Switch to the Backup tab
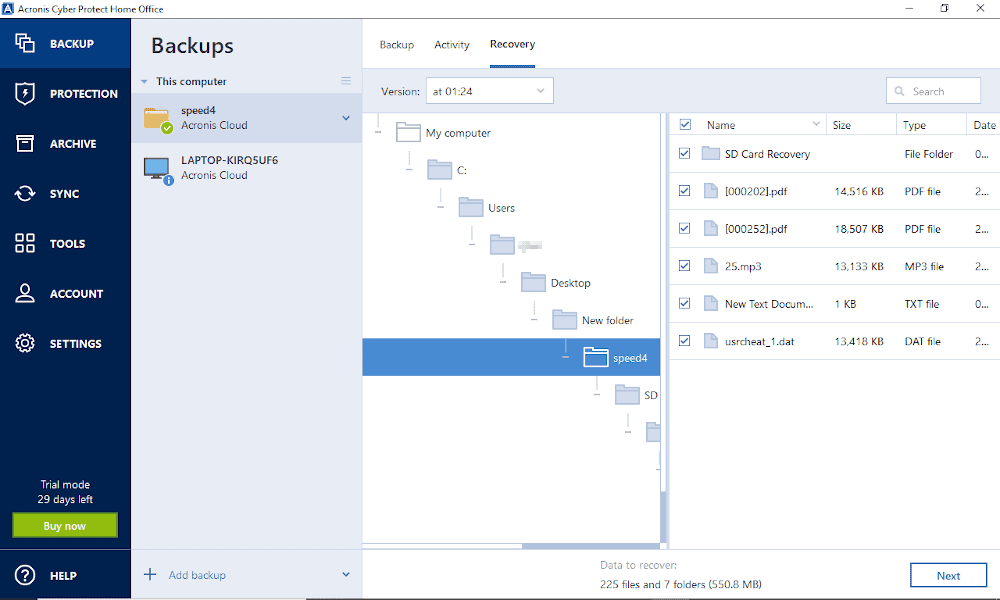1000x600 pixels. 397,45
